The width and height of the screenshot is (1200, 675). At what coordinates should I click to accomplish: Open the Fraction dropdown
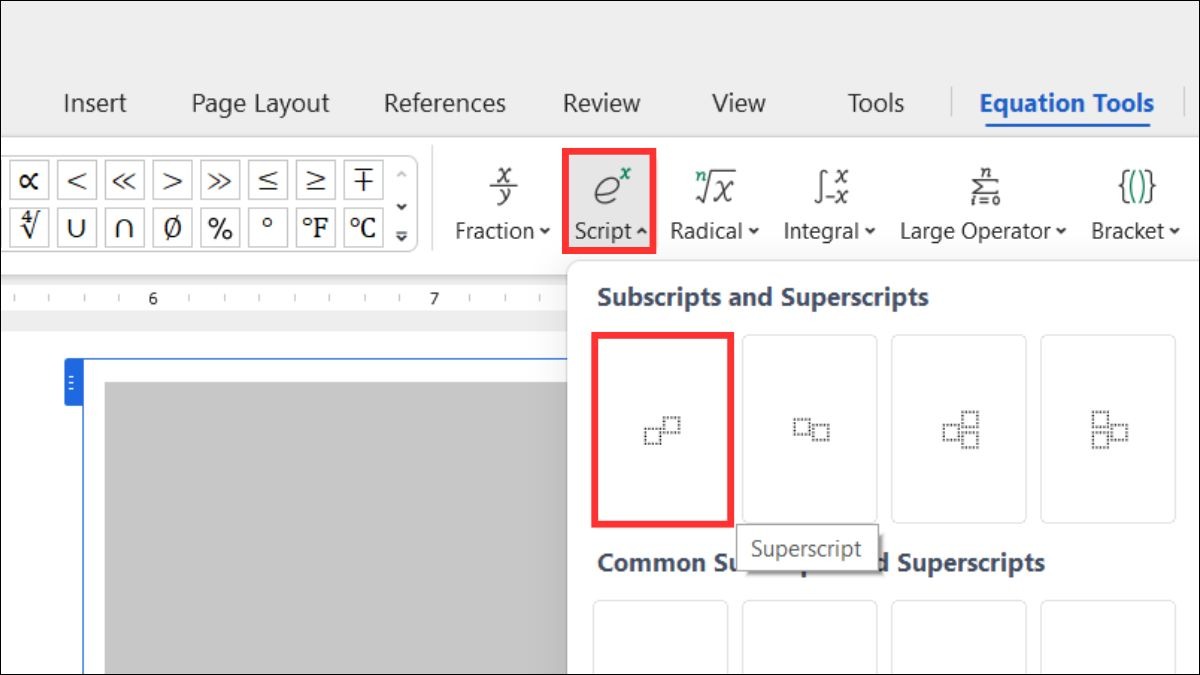point(503,203)
